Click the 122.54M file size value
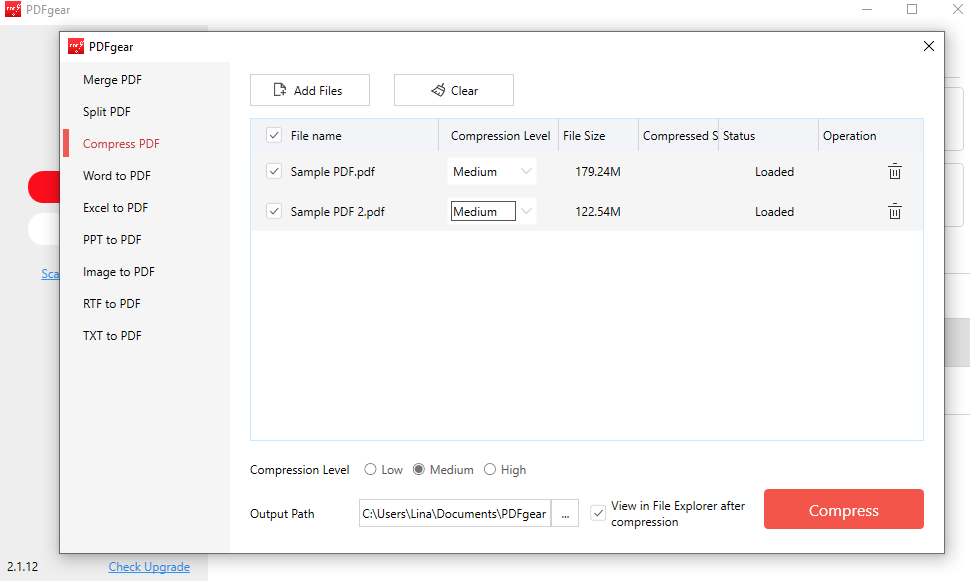 598,211
